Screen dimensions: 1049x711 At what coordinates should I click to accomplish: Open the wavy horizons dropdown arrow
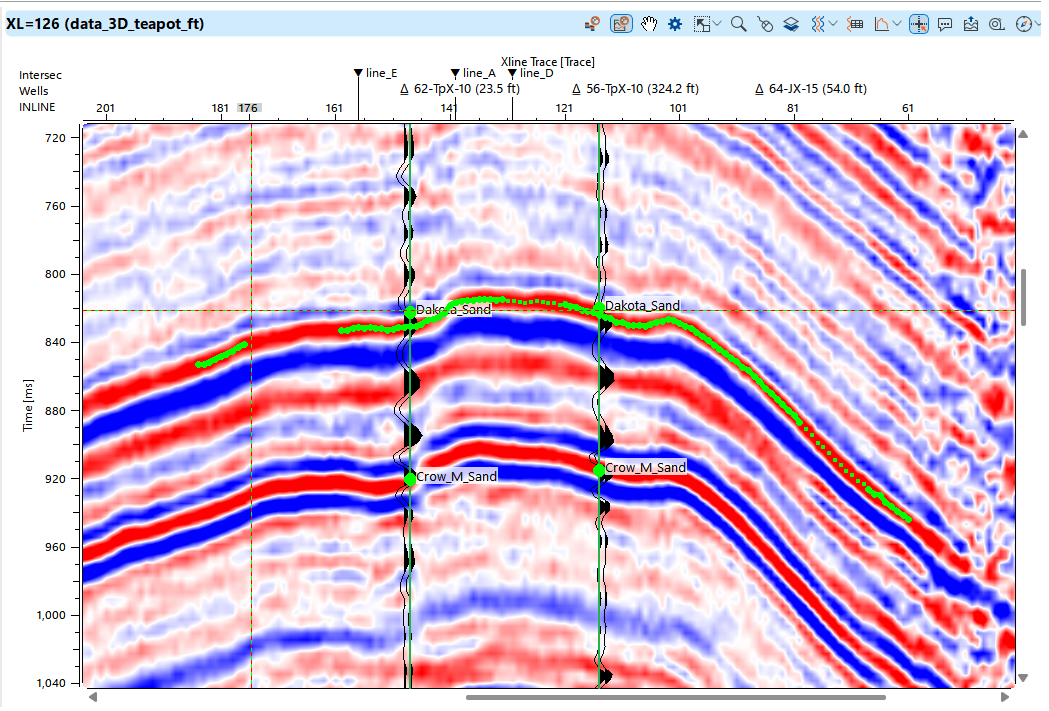click(x=833, y=24)
